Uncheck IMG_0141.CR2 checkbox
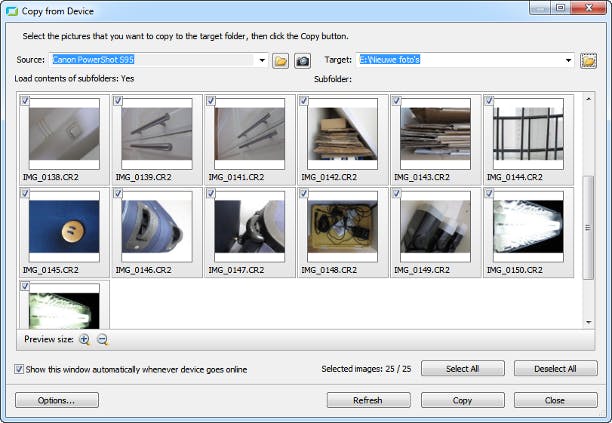 pyautogui.click(x=211, y=101)
